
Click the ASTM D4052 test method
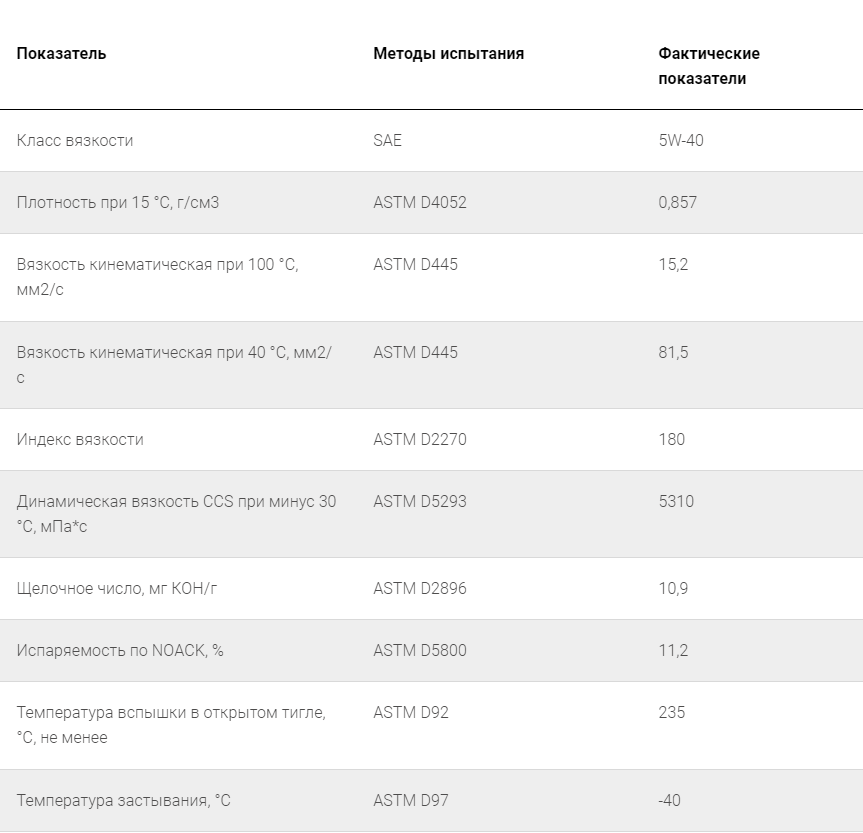pyautogui.click(x=419, y=203)
